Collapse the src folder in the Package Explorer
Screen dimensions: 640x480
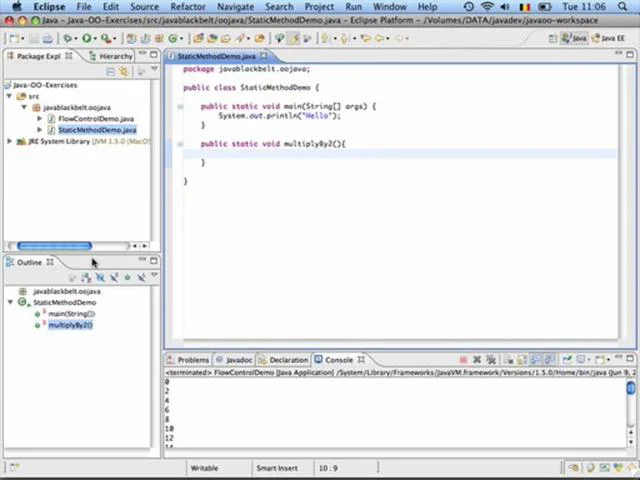tap(9, 96)
